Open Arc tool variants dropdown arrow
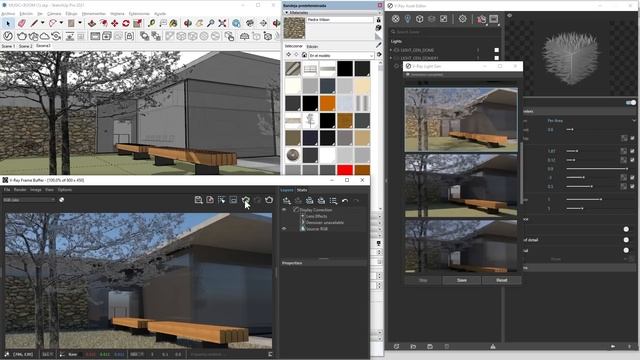This screenshot has width=640, height=360. (x=61, y=23)
